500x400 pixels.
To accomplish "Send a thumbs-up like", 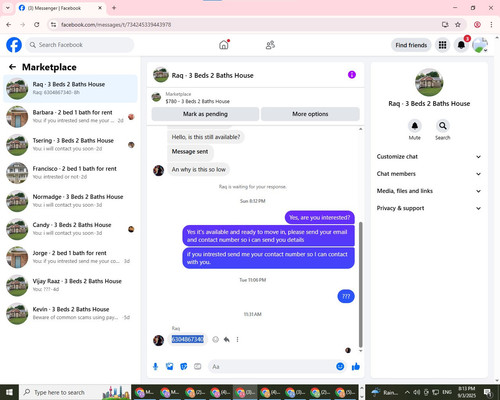I will (x=356, y=367).
